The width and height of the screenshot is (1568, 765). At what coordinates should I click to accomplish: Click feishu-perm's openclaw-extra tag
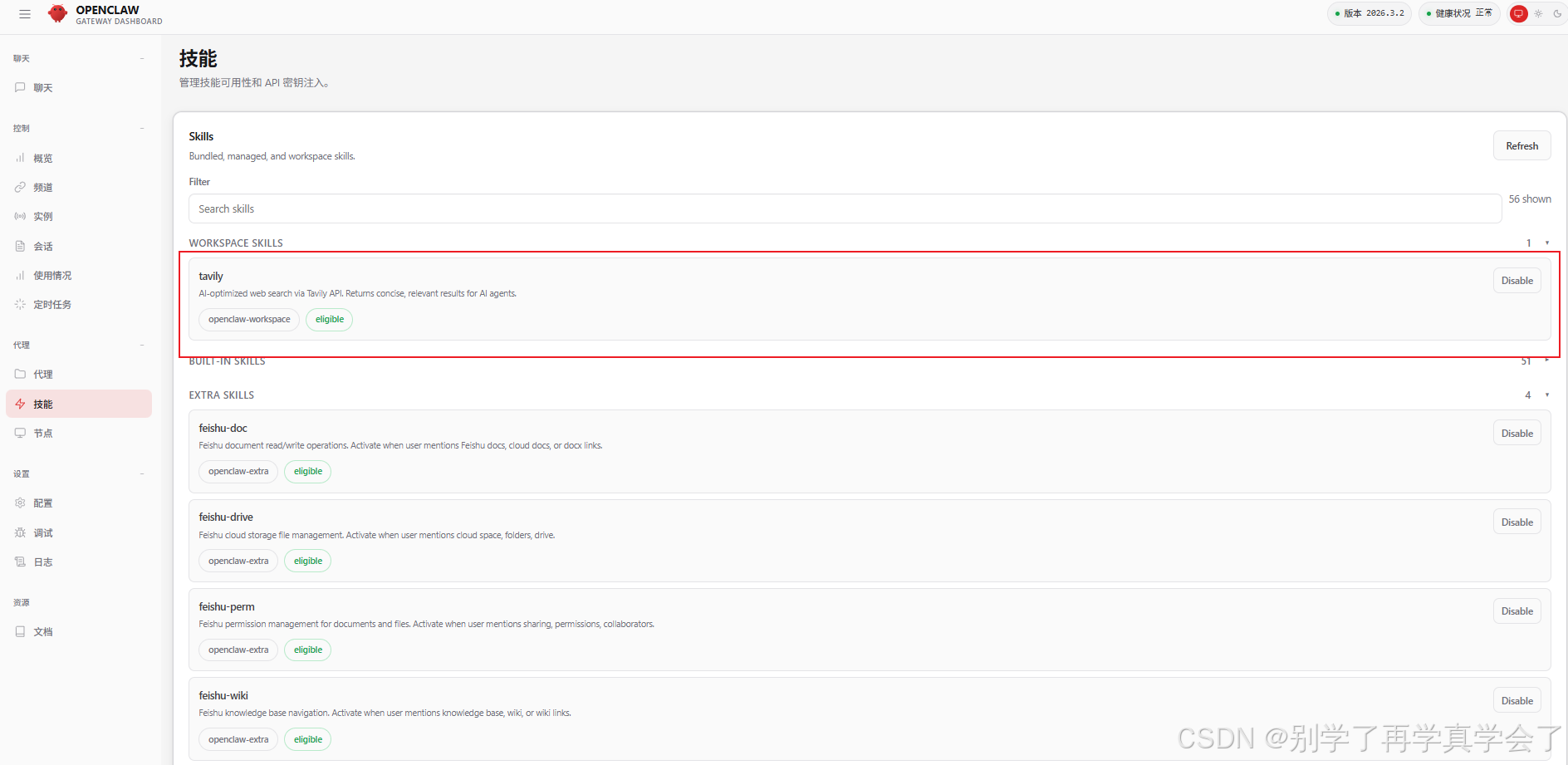click(x=238, y=650)
